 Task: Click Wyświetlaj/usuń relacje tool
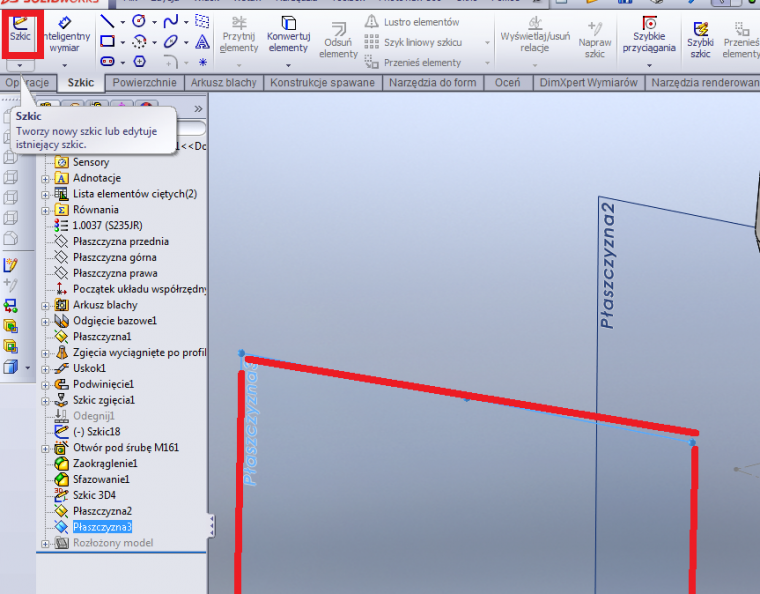pyautogui.click(x=535, y=35)
